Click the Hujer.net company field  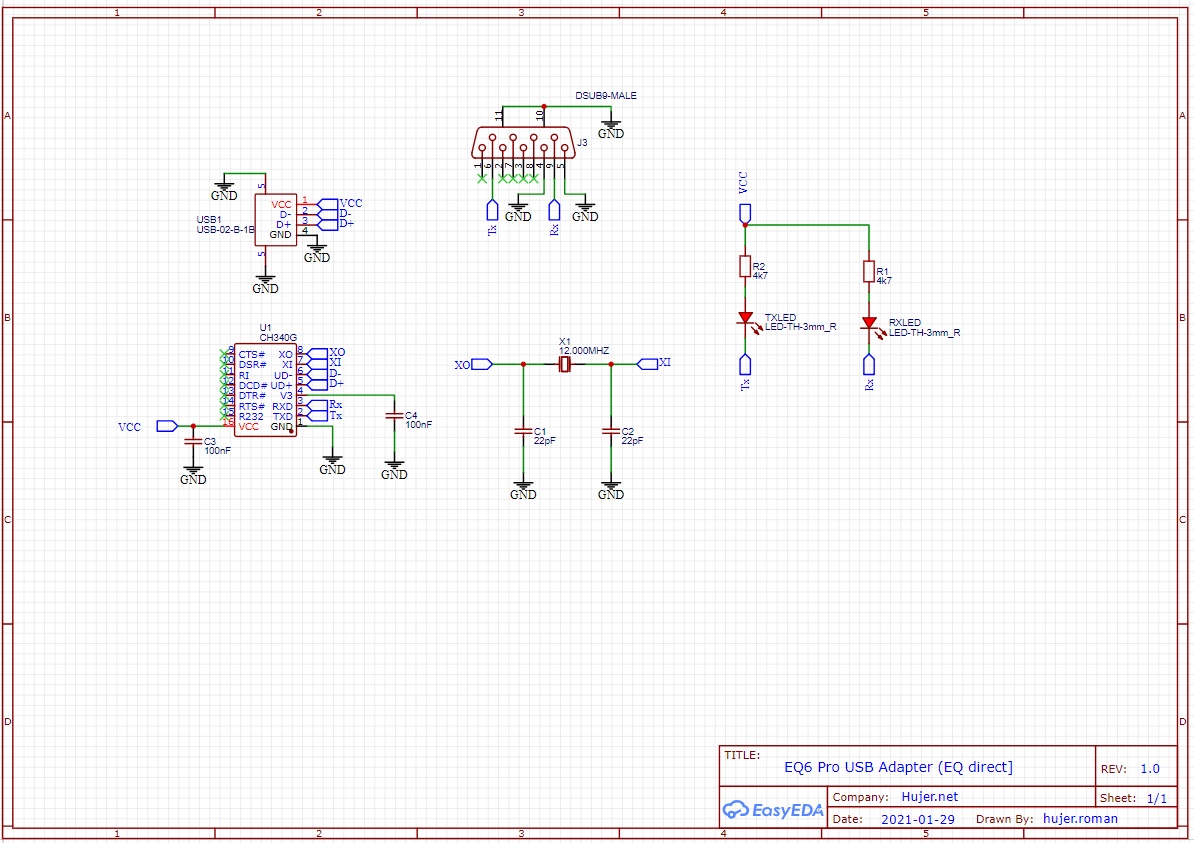(929, 797)
